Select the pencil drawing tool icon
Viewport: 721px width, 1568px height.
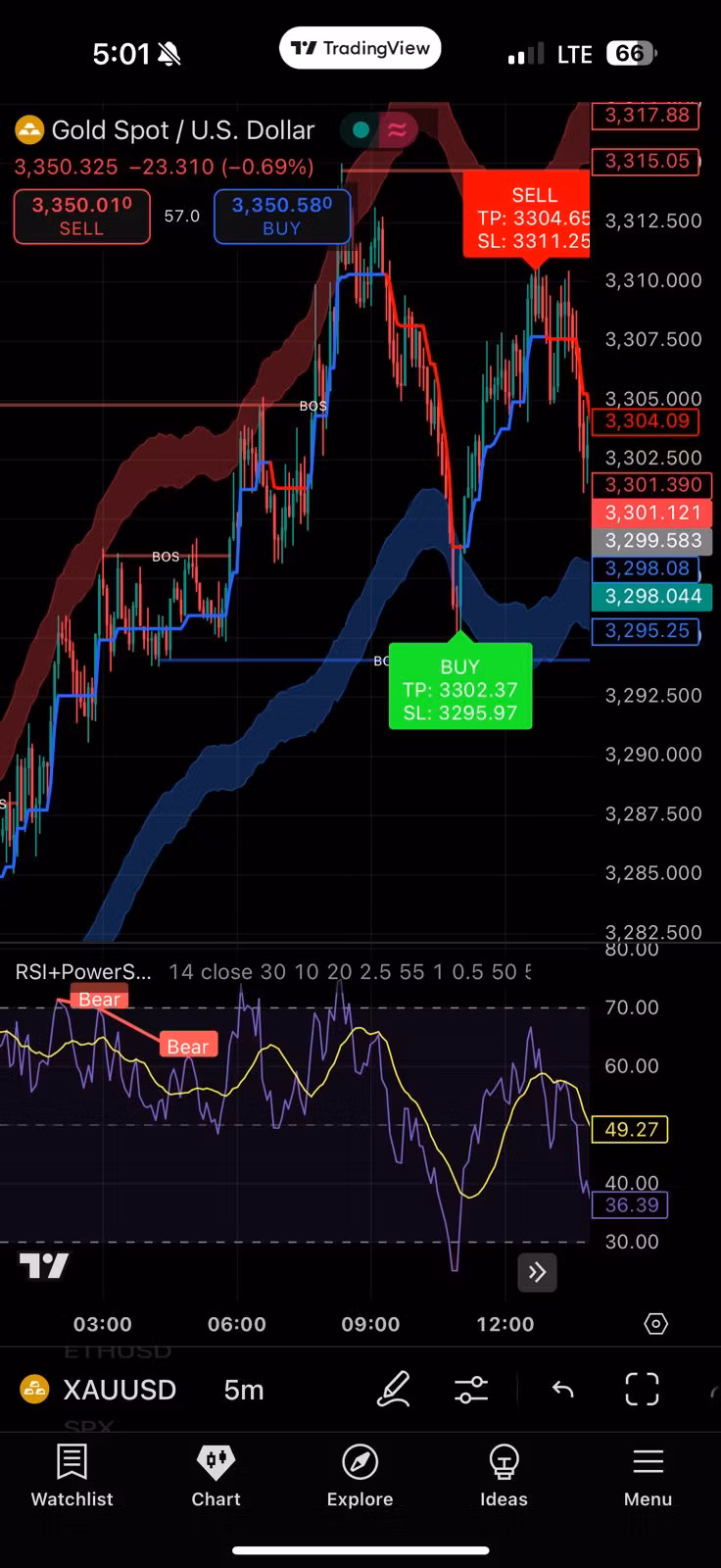pyautogui.click(x=394, y=1390)
